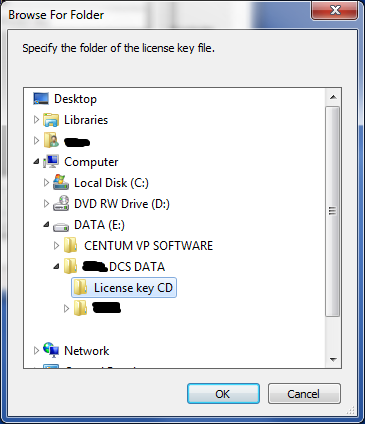Click the Computer icon in tree
Viewport: 365px width, 424px height.
tap(51, 162)
